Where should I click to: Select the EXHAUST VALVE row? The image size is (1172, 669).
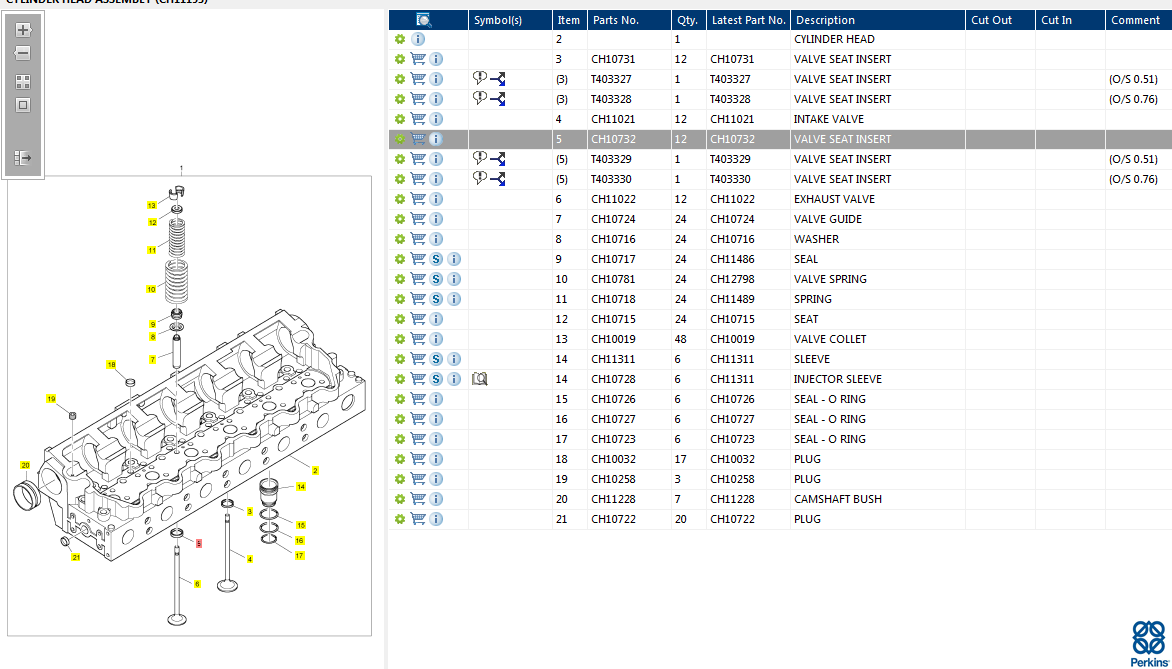[834, 199]
